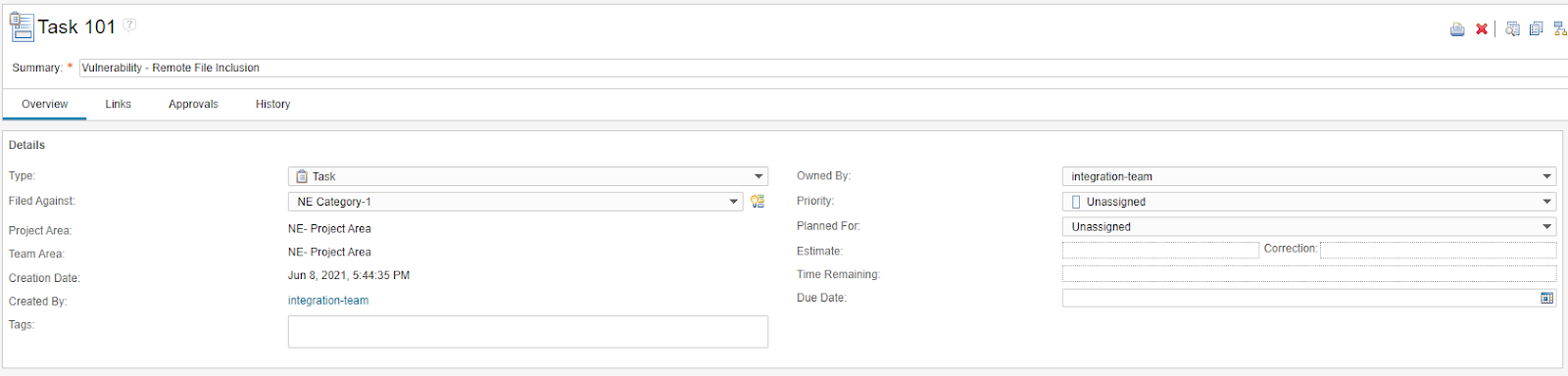Print the work item using printer icon
The width and height of the screenshot is (1568, 376).
click(x=1457, y=29)
